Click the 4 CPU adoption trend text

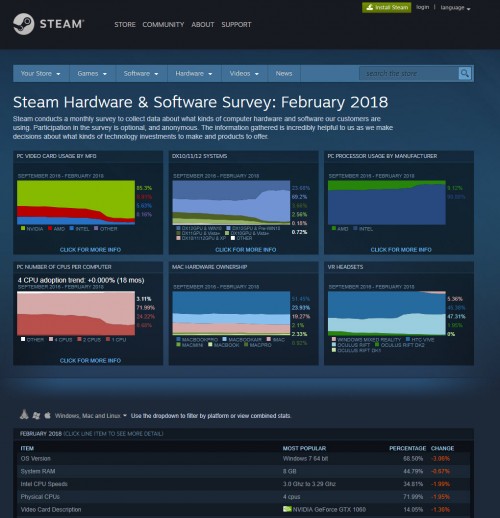[81, 280]
